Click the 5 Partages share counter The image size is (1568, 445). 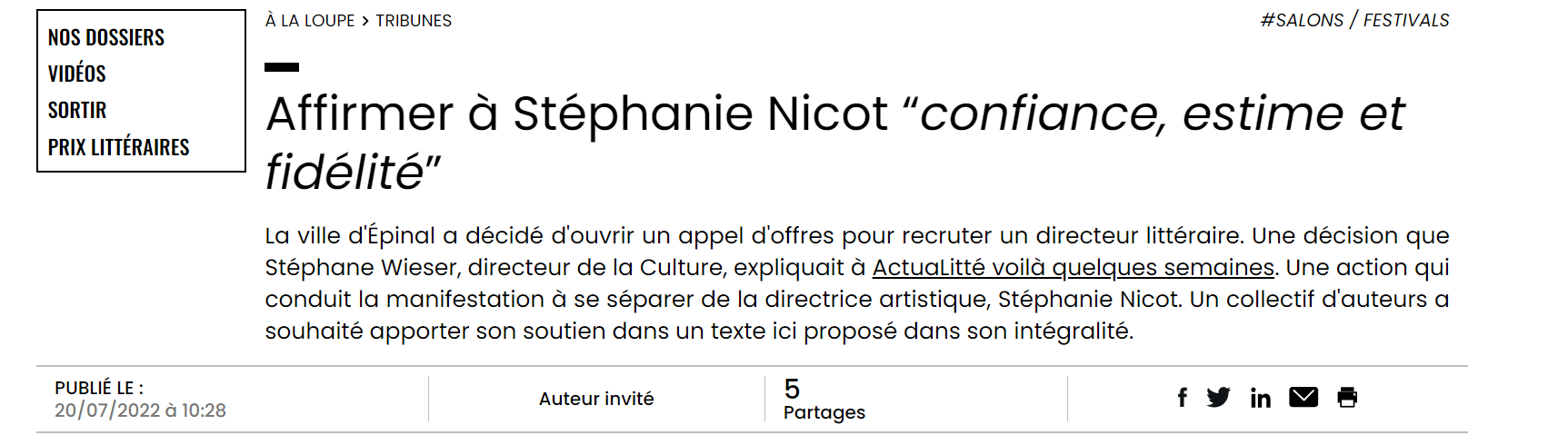click(x=824, y=400)
